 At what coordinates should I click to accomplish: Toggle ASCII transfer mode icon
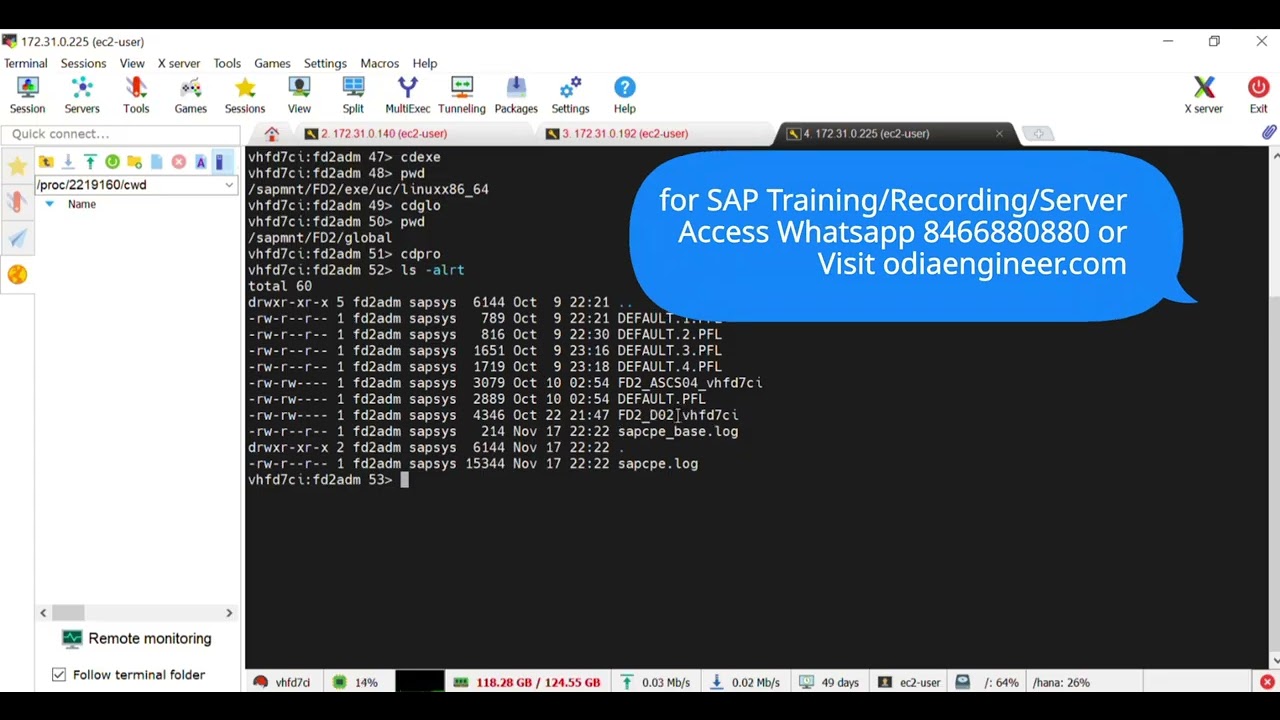201,162
